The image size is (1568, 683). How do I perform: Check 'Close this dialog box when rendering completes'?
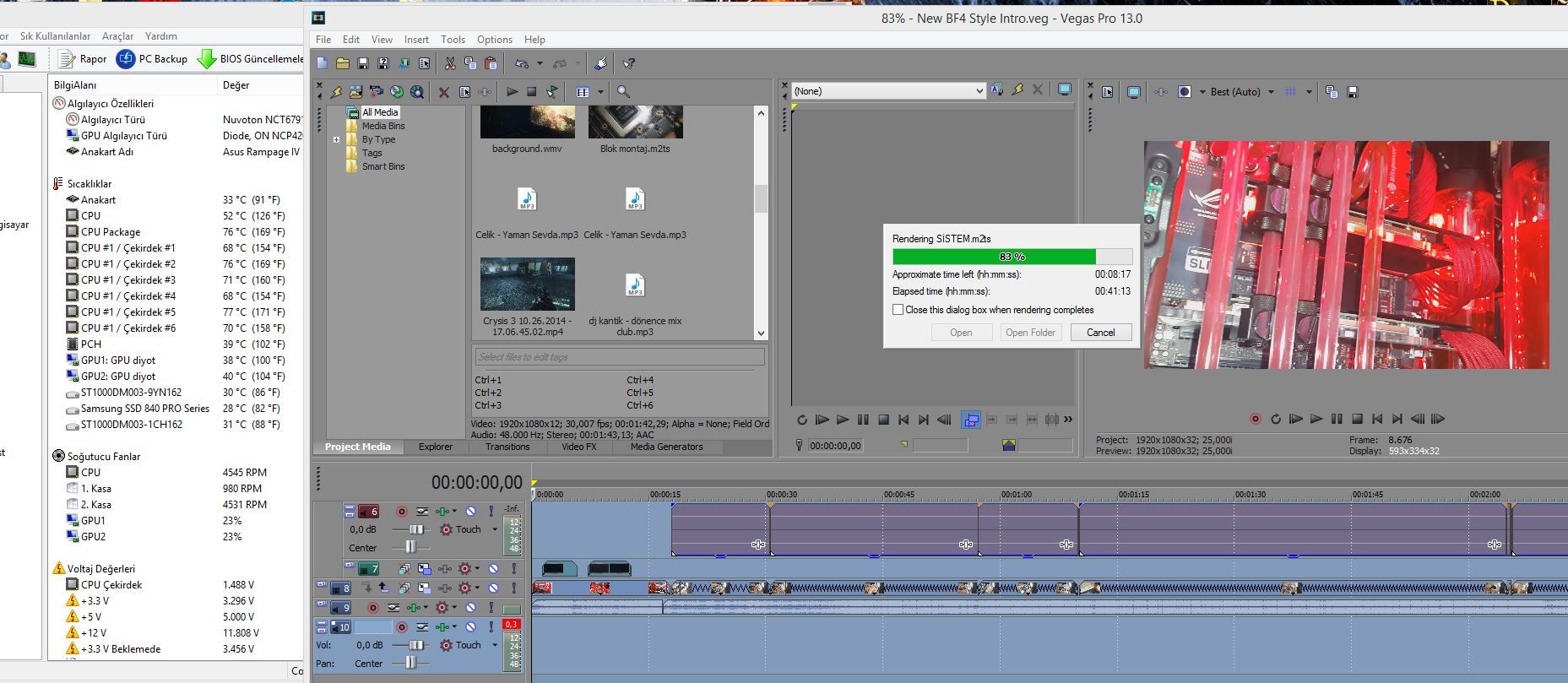898,310
